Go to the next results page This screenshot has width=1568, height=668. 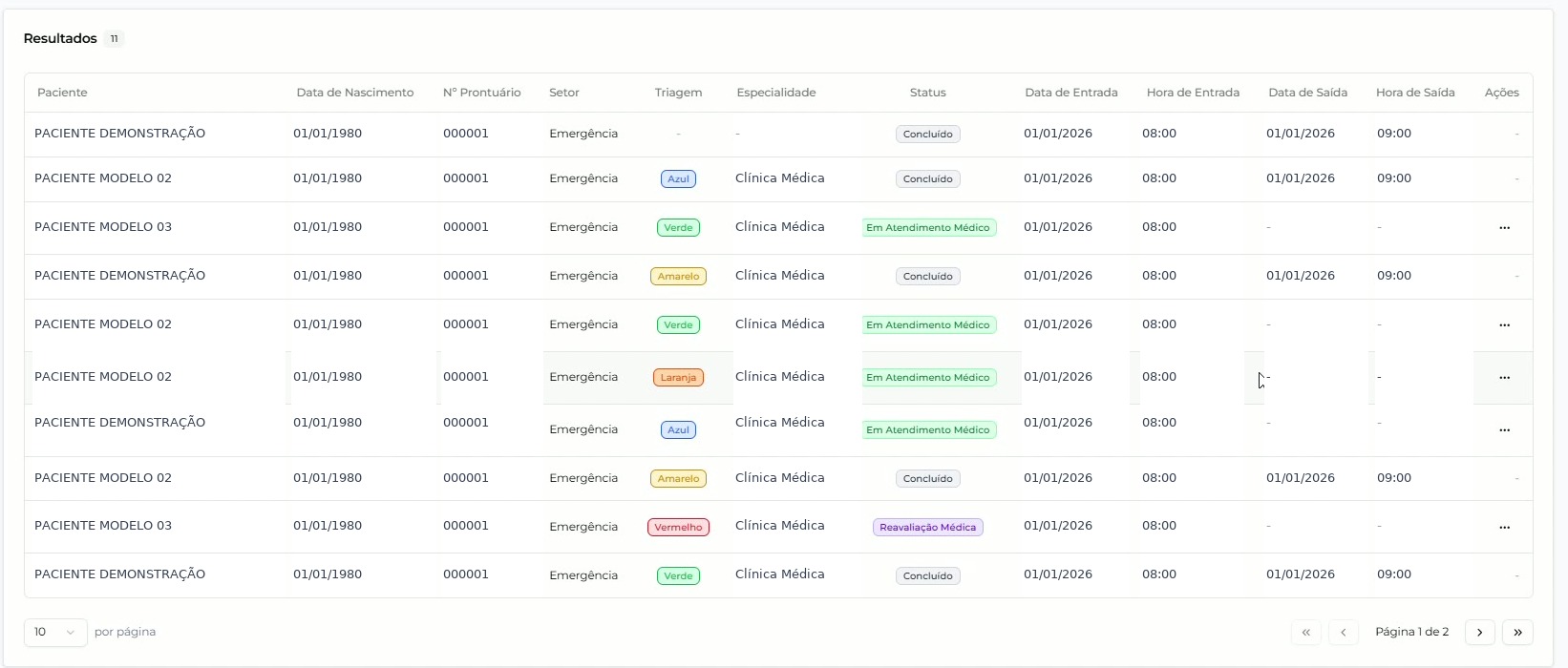pyautogui.click(x=1479, y=632)
